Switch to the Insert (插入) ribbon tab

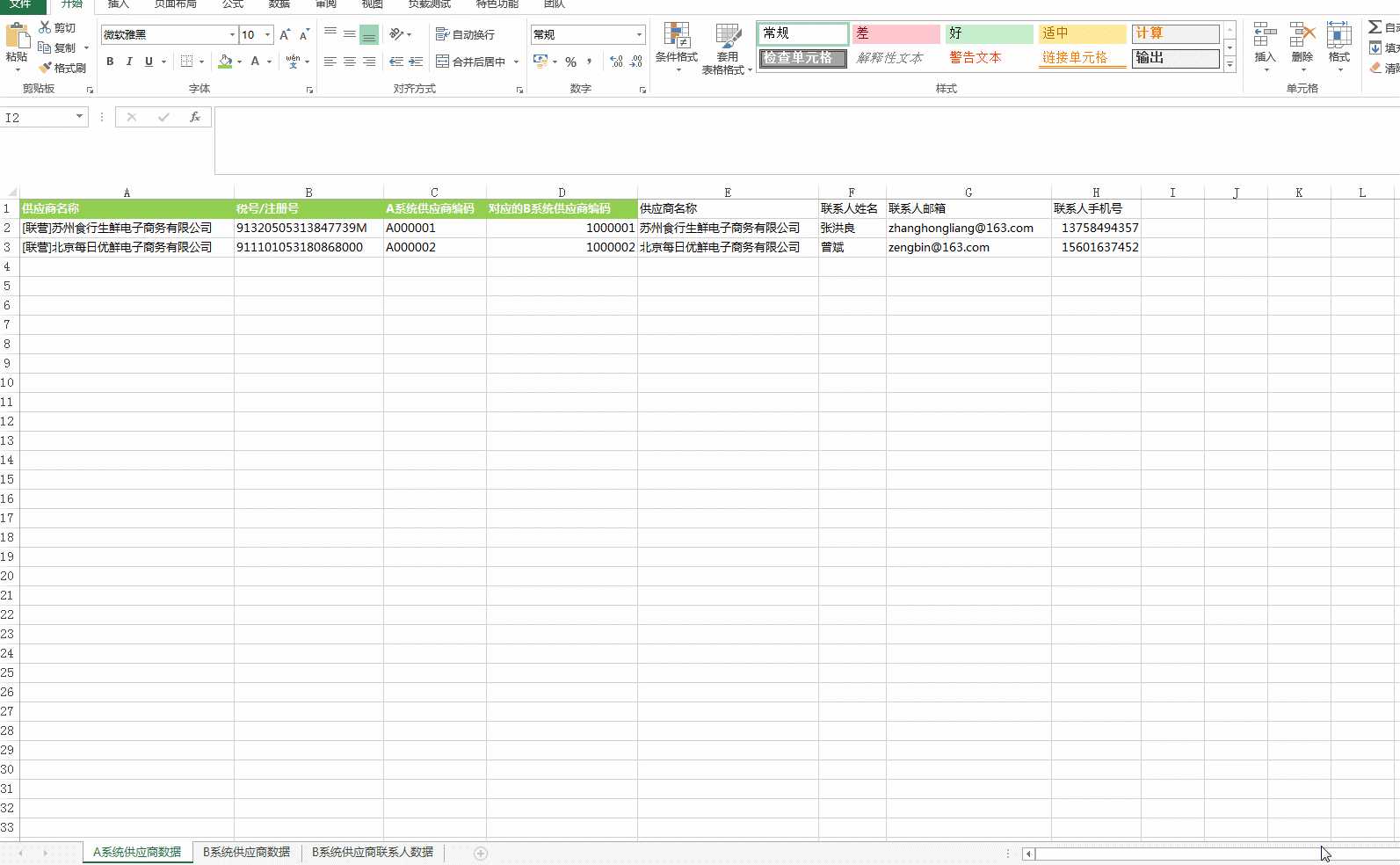click(x=118, y=4)
